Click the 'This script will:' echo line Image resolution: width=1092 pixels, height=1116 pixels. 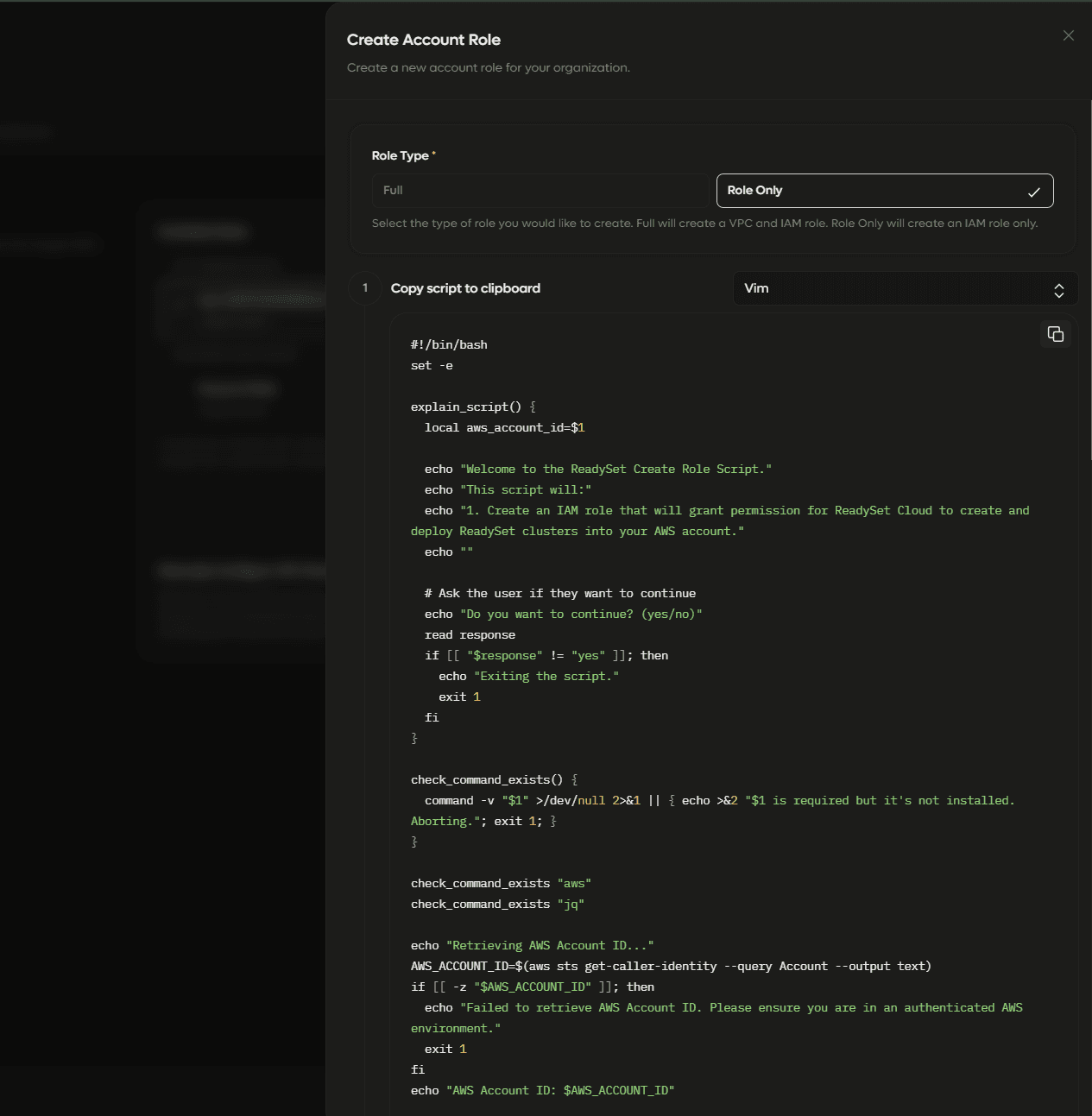click(508, 489)
